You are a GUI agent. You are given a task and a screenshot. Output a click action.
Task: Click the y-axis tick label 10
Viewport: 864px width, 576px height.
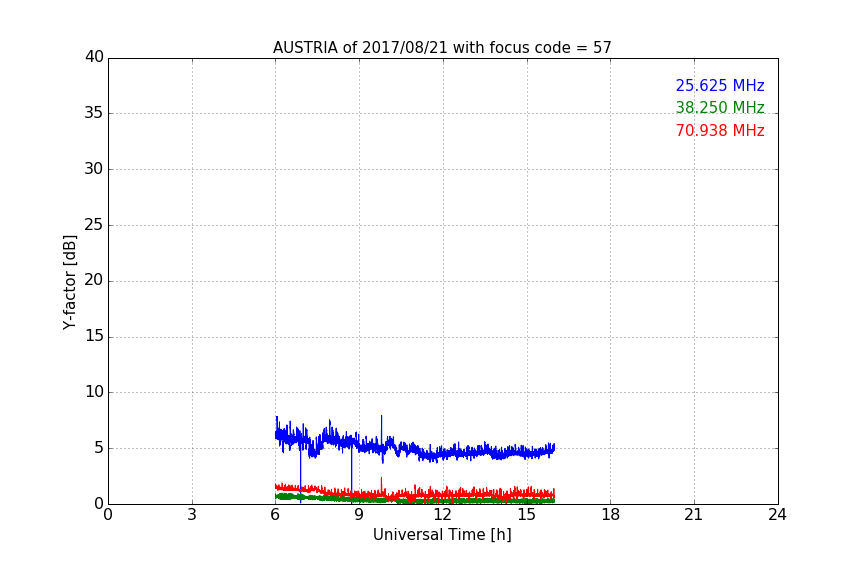coord(94,392)
